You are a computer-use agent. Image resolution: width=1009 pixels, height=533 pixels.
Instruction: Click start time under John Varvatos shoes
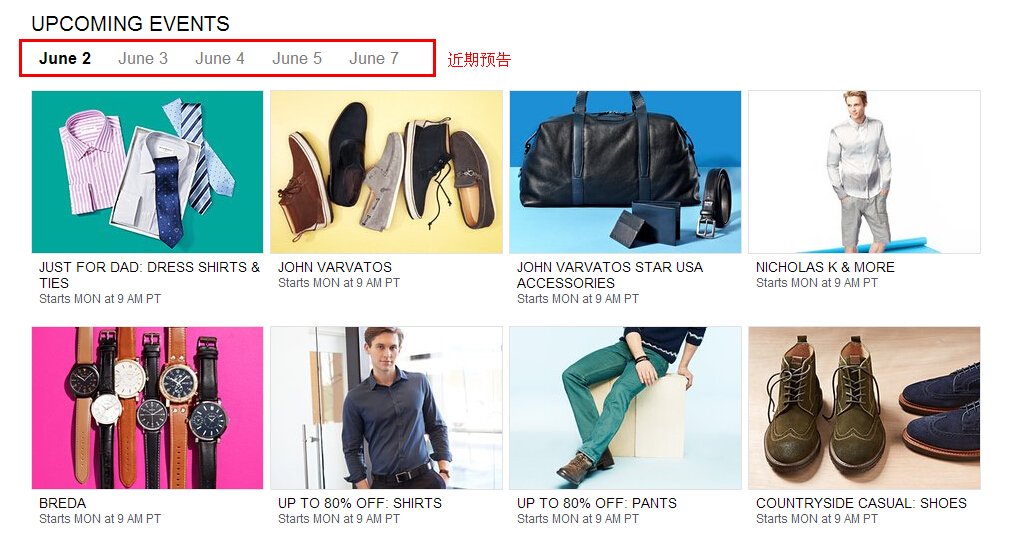pyautogui.click(x=339, y=283)
